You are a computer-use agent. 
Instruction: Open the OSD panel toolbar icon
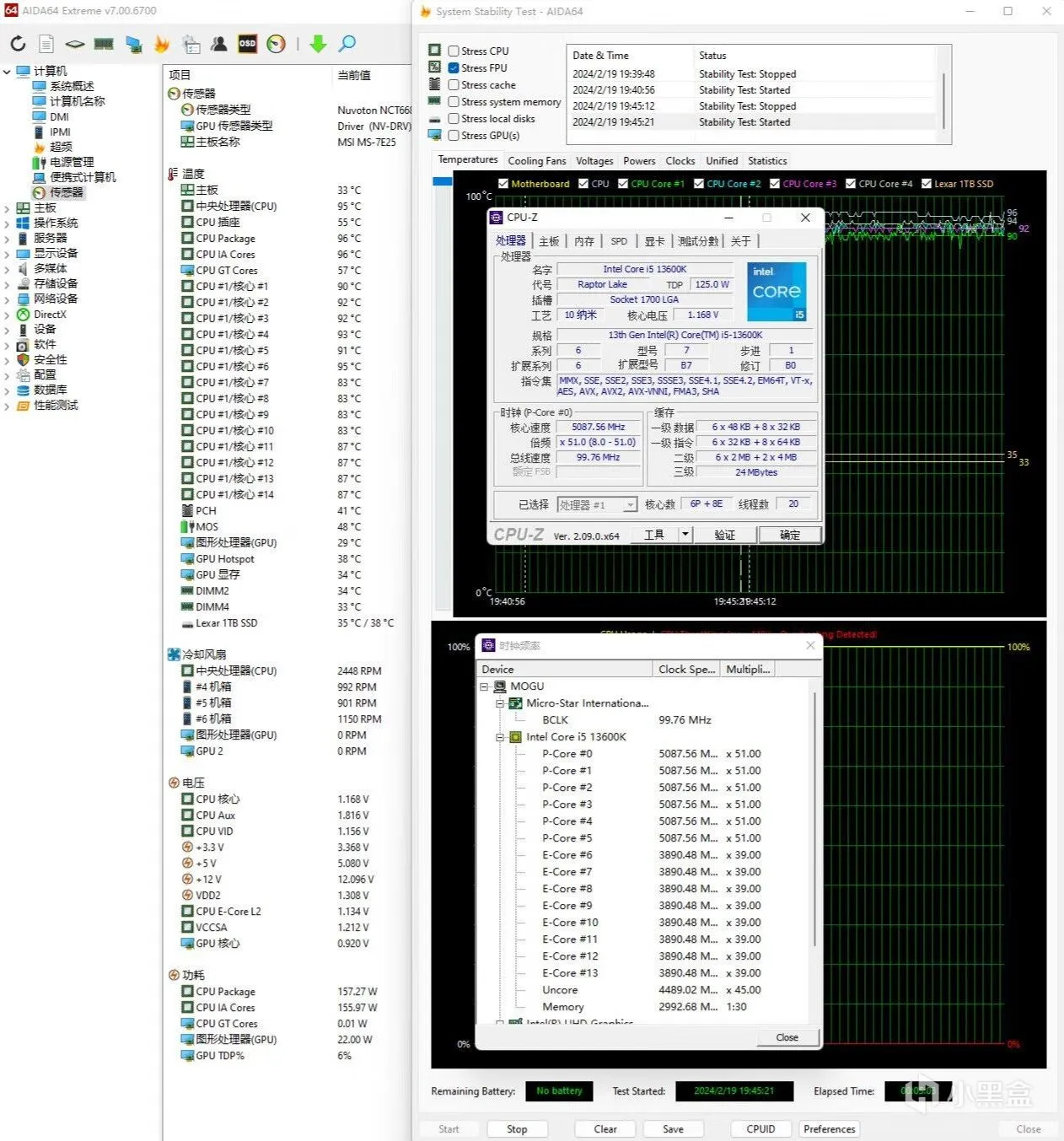[x=247, y=44]
